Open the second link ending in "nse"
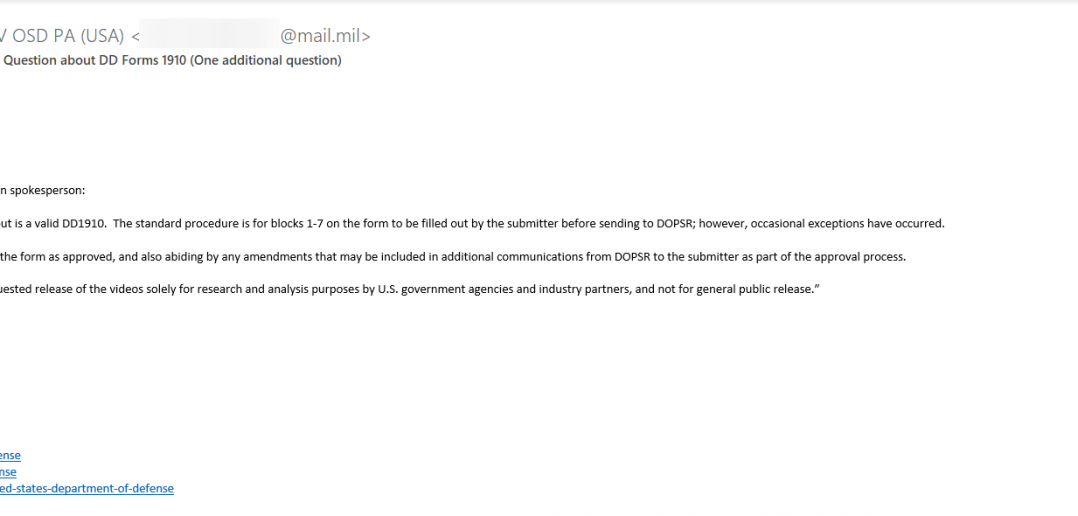 click(8, 472)
